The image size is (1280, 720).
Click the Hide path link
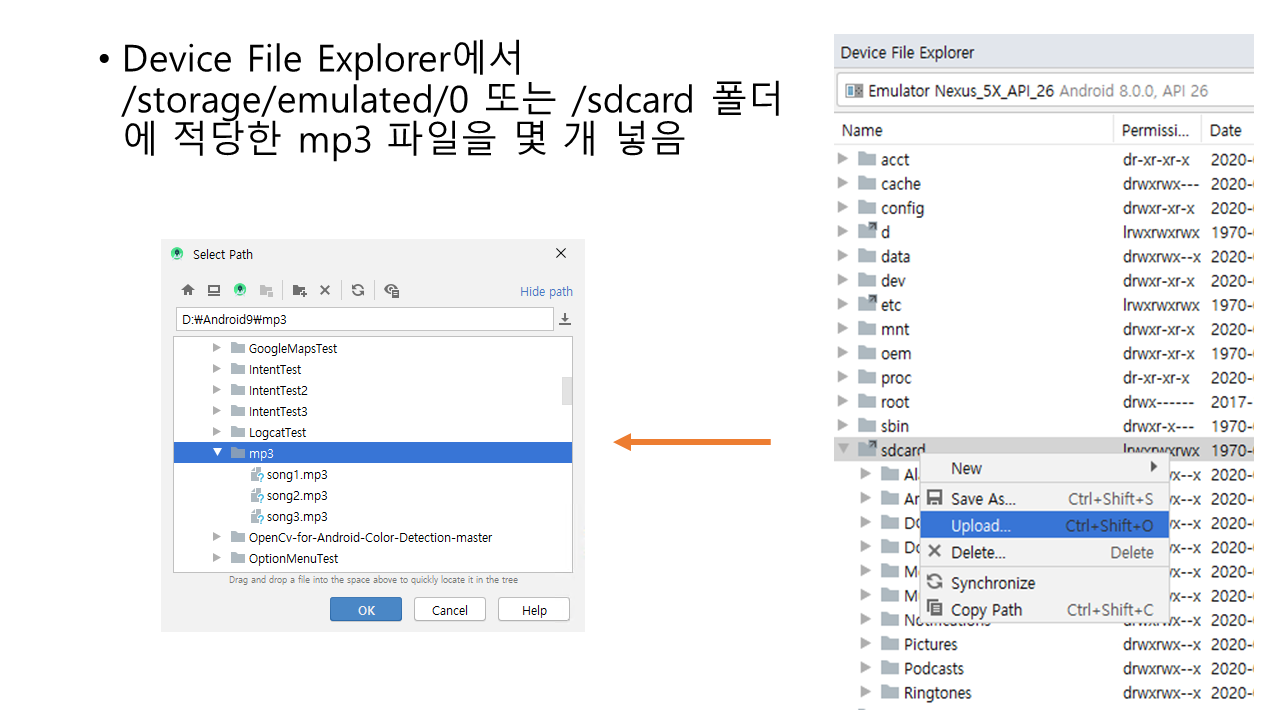tap(546, 291)
